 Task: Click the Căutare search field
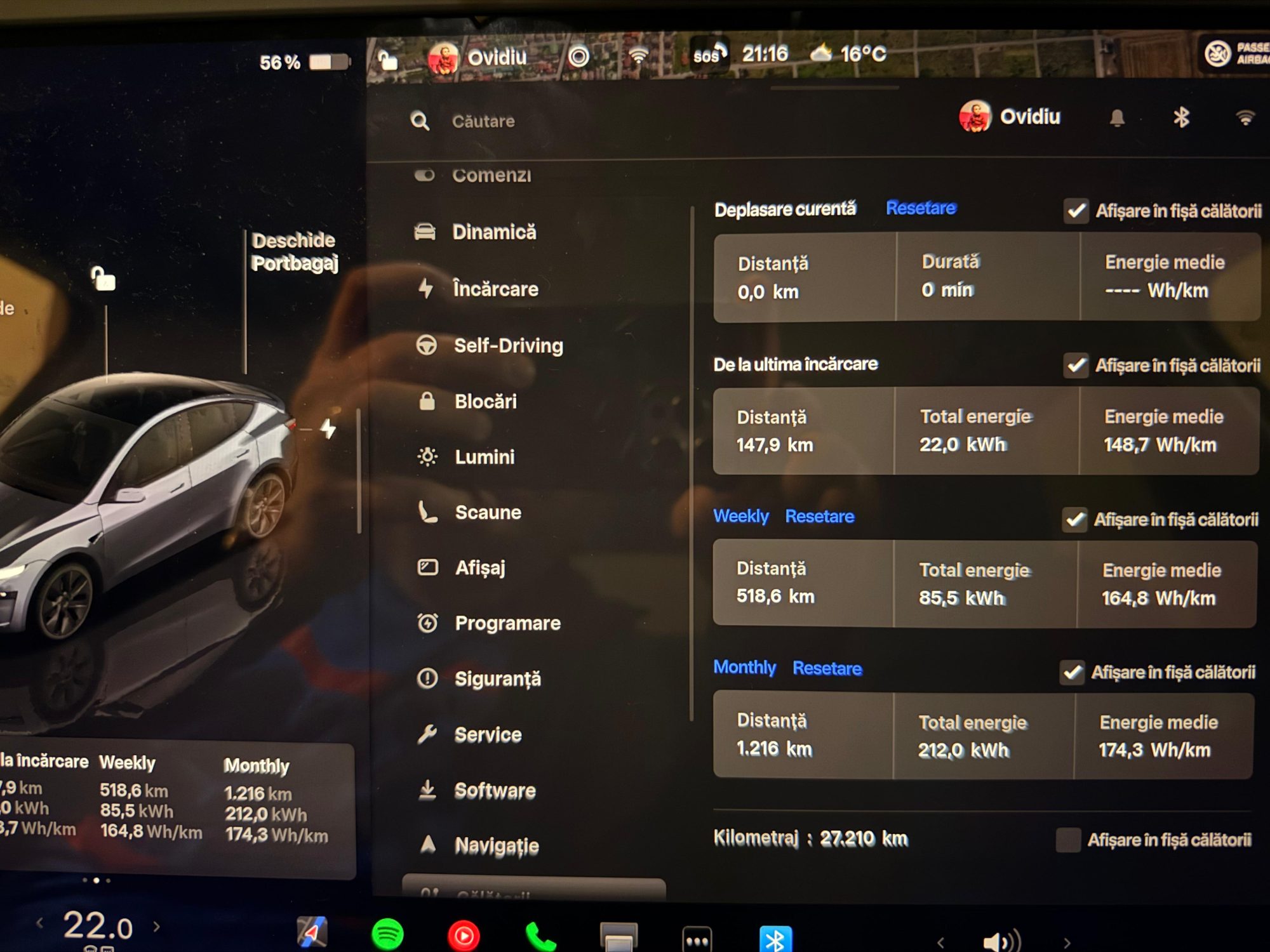tap(483, 121)
